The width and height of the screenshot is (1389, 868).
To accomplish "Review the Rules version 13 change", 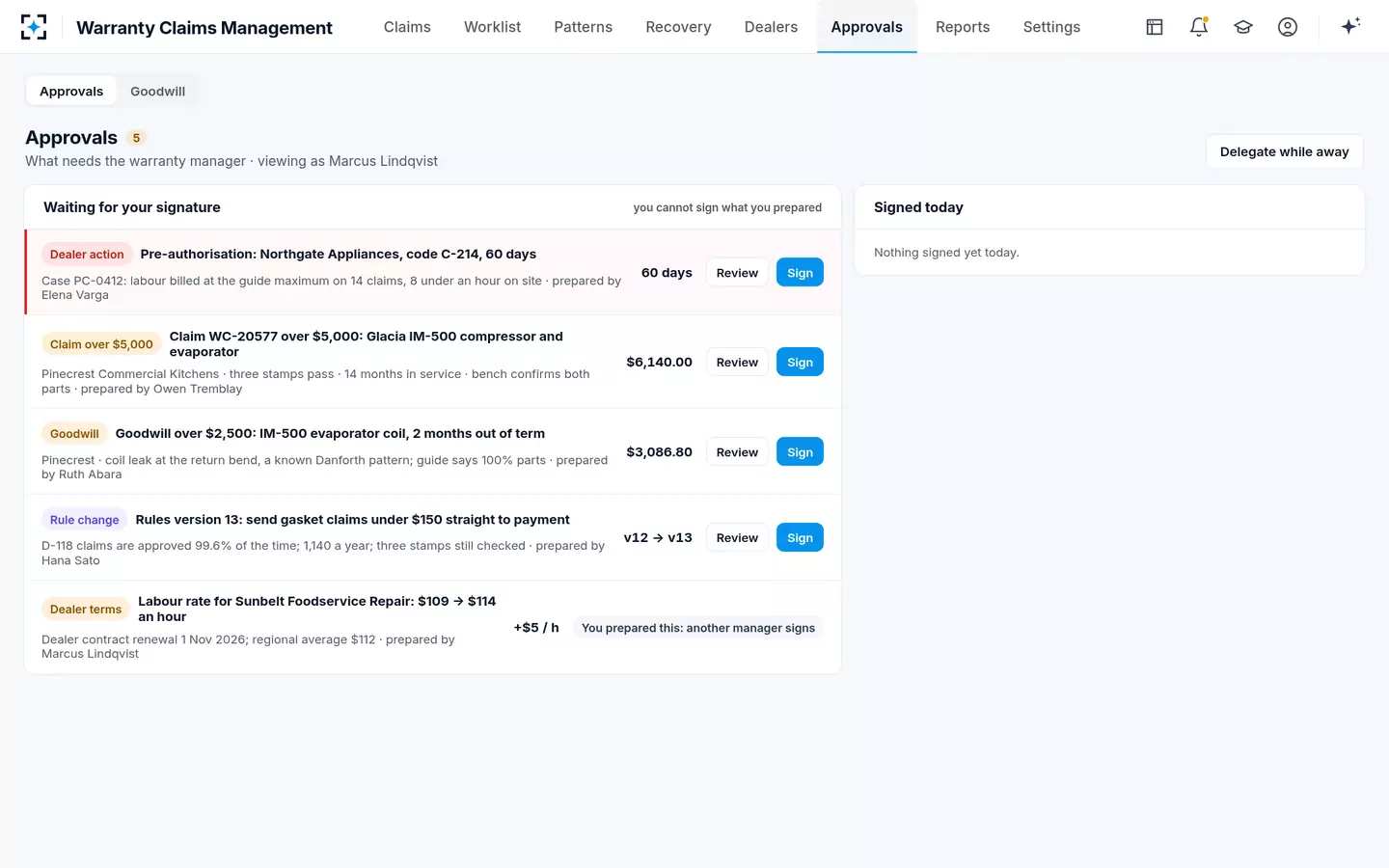I will pyautogui.click(x=737, y=538).
